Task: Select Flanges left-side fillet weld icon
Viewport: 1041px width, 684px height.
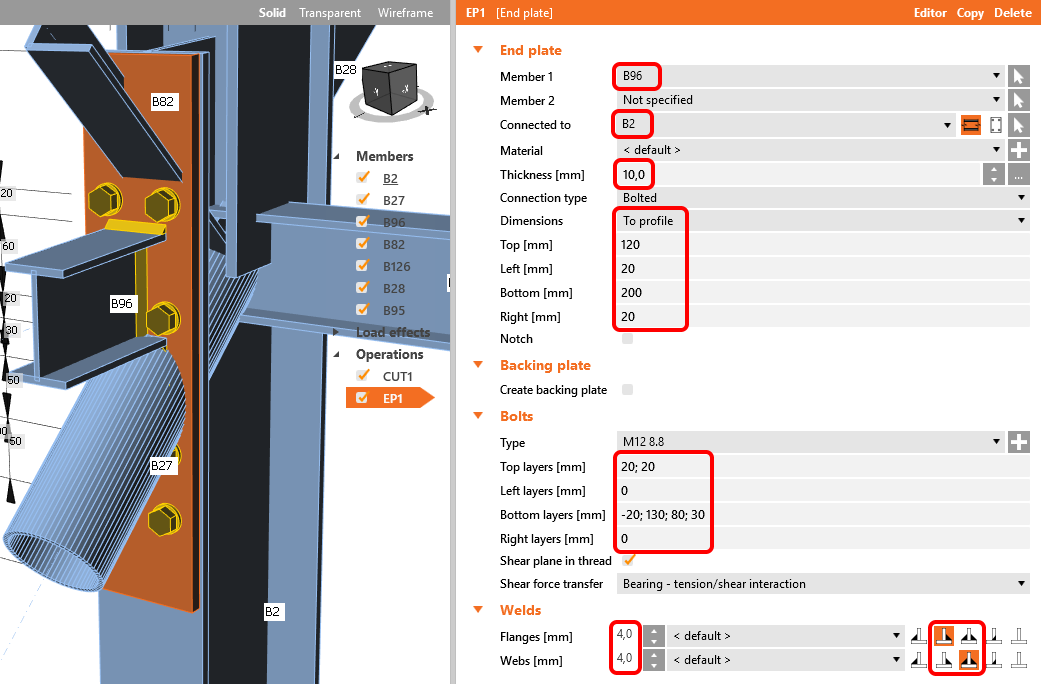Action: (919, 636)
